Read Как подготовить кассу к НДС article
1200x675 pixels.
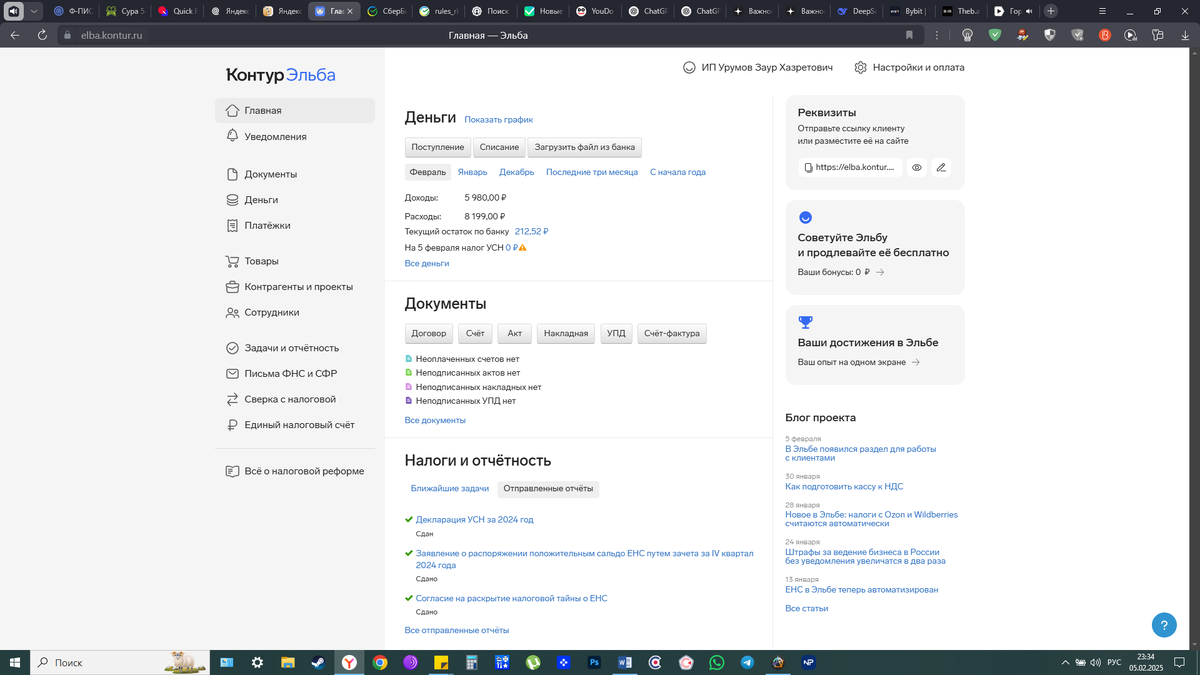[x=844, y=486]
